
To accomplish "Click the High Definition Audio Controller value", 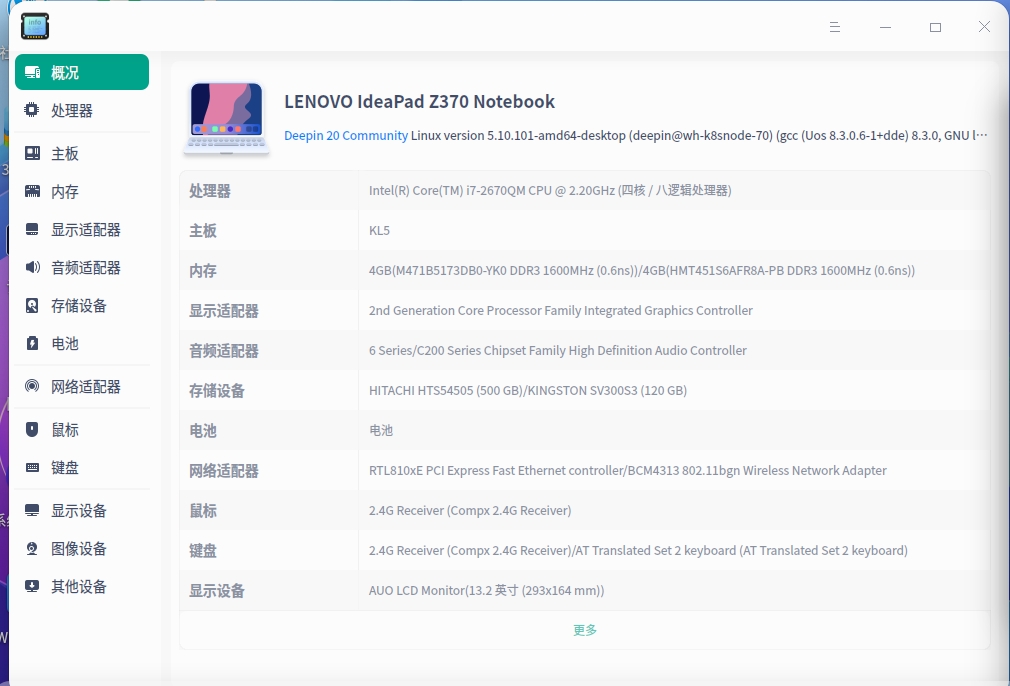I will click(558, 350).
